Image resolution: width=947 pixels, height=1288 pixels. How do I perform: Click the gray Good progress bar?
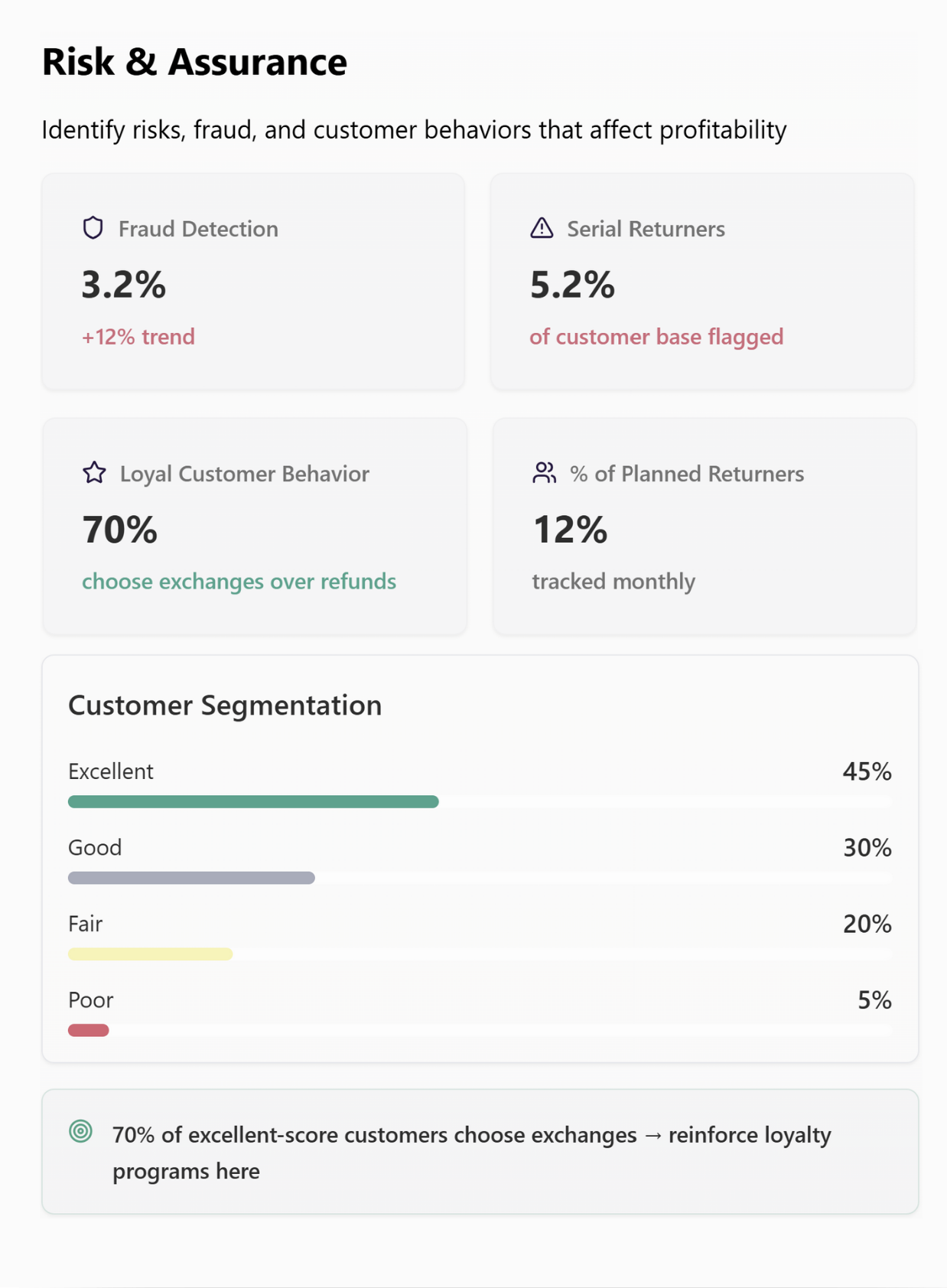(x=191, y=878)
